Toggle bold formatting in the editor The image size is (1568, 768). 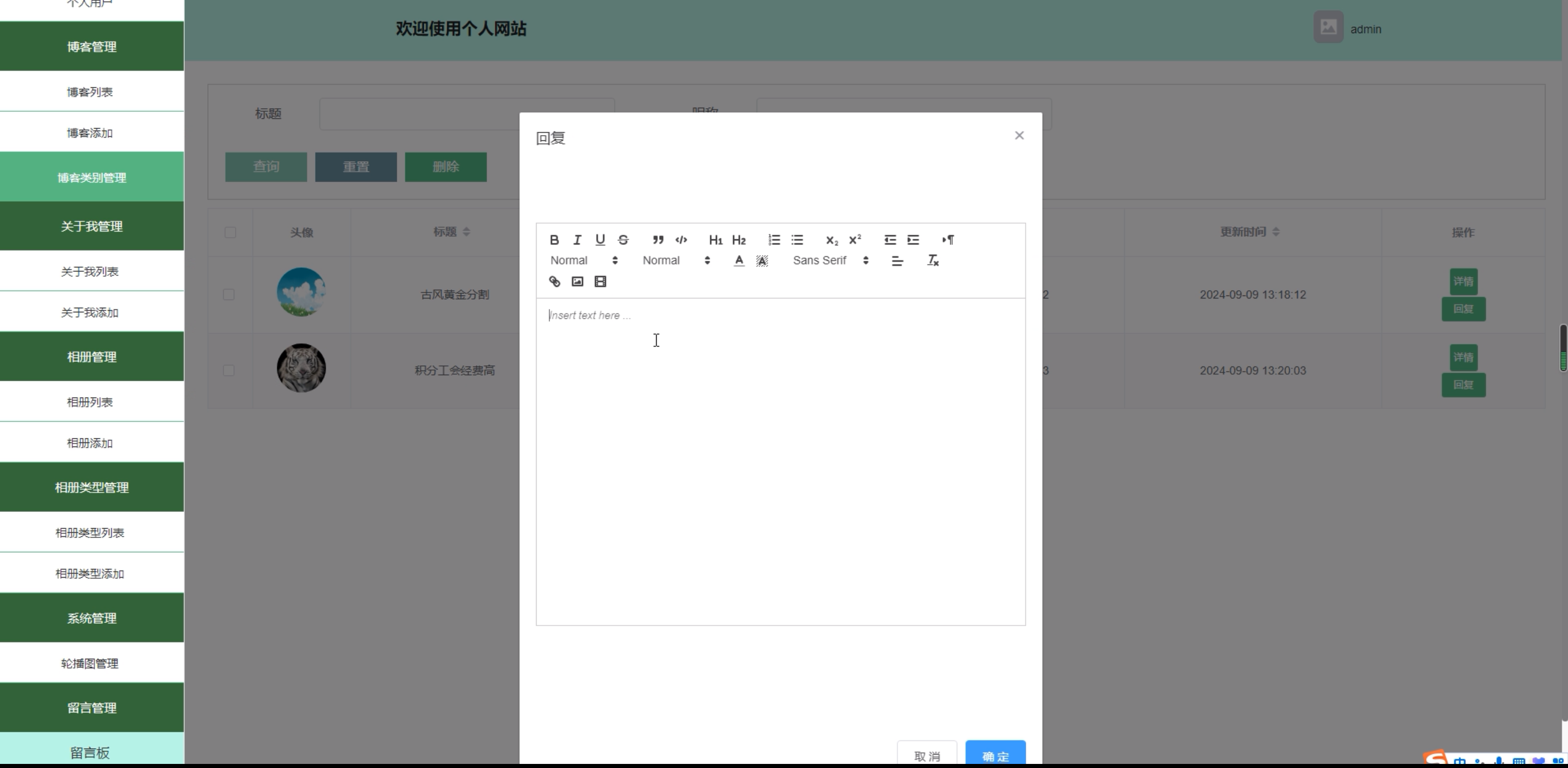coord(554,240)
